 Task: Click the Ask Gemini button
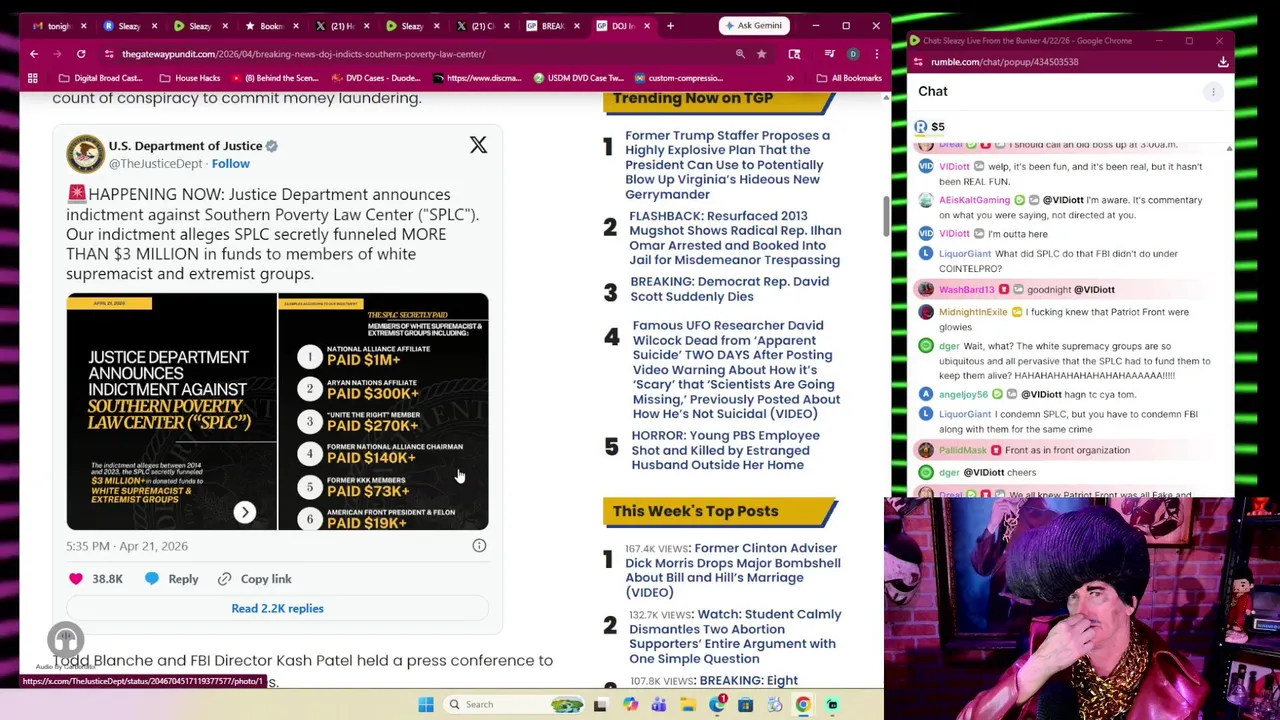[753, 26]
